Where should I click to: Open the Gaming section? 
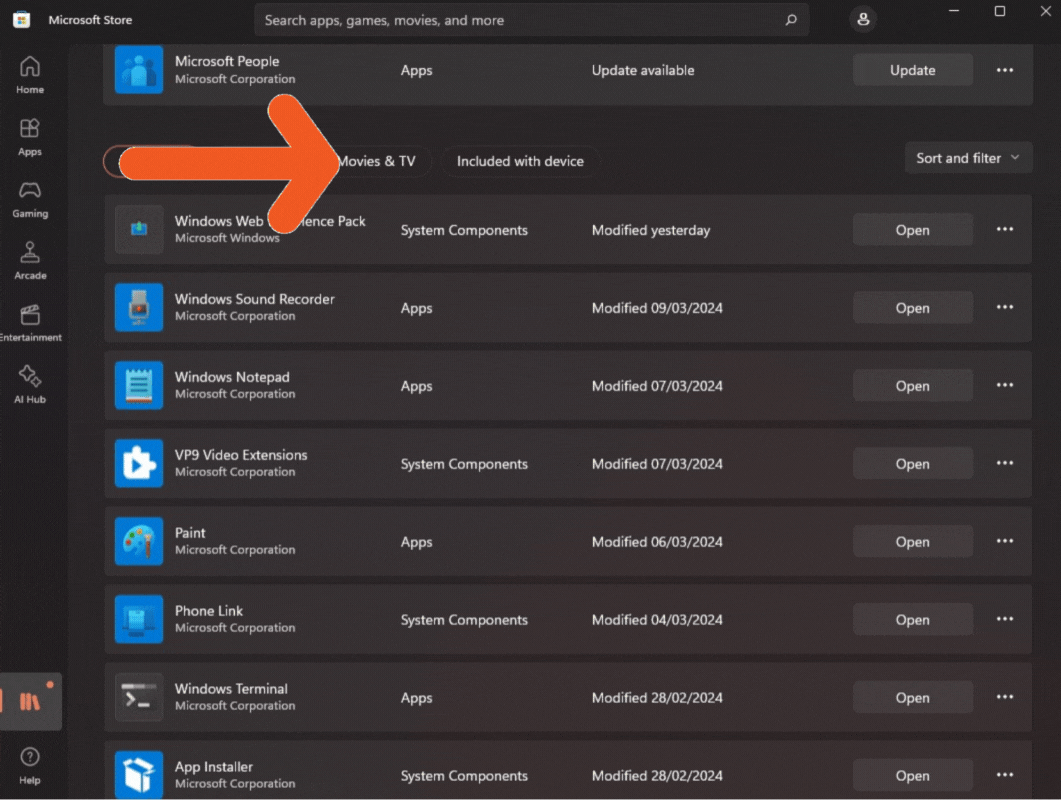(x=30, y=199)
